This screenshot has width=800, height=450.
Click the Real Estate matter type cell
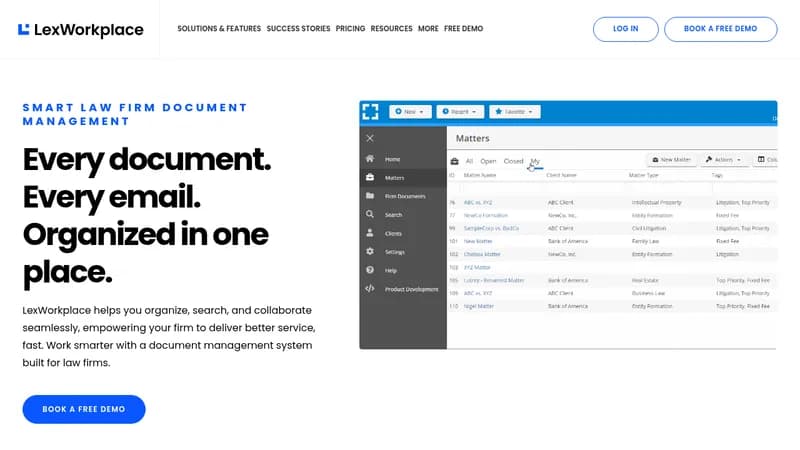point(645,280)
